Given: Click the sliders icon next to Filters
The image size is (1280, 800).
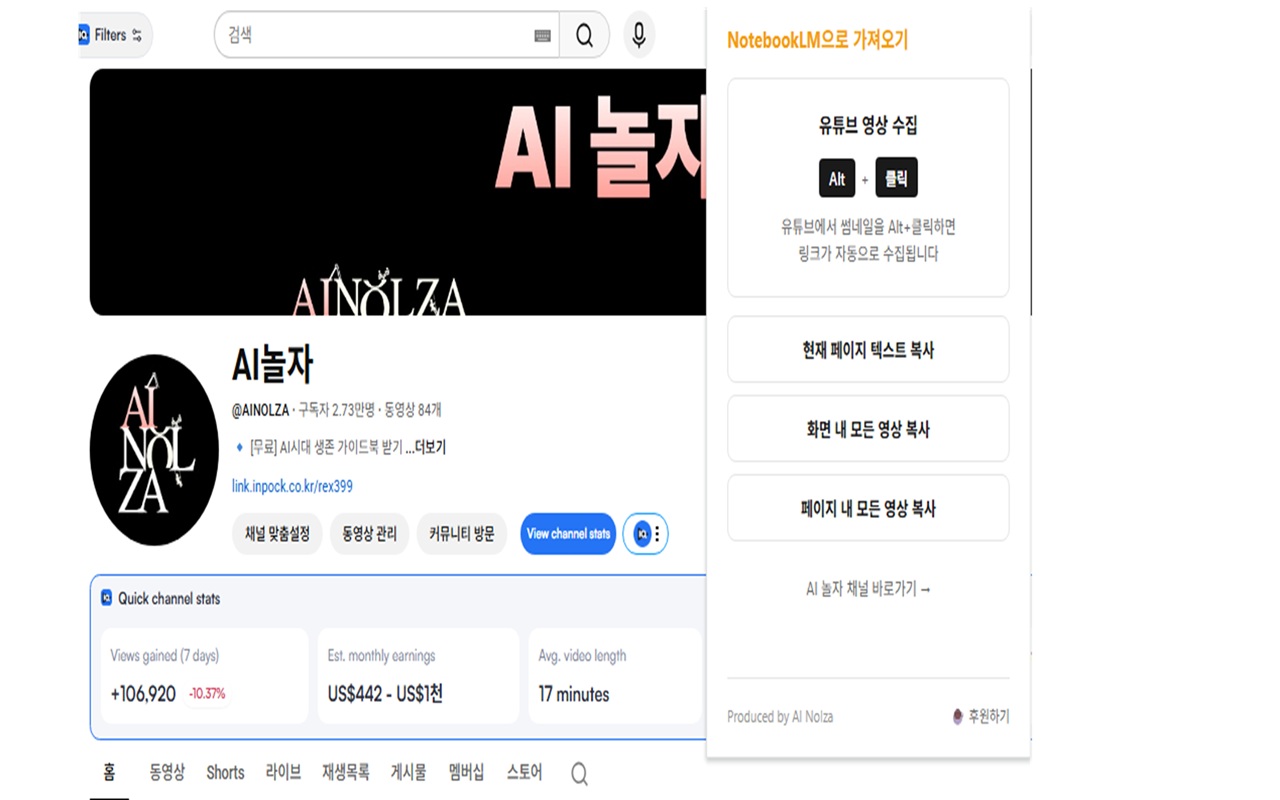Looking at the screenshot, I should coord(136,35).
